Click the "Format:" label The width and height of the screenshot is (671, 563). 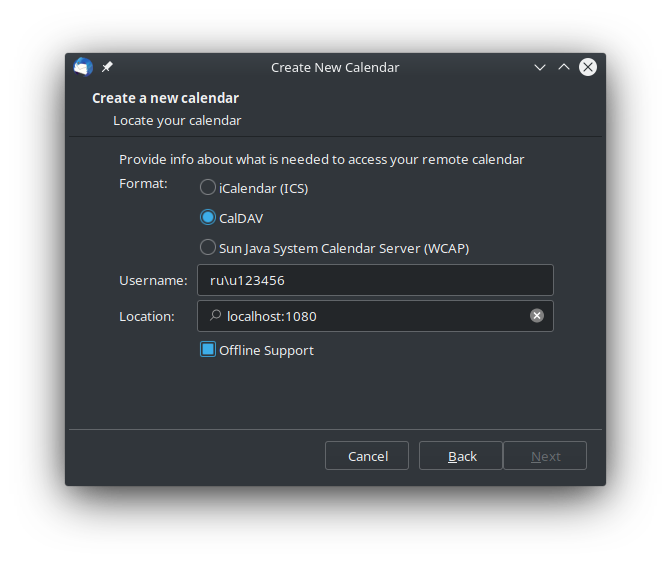143,183
